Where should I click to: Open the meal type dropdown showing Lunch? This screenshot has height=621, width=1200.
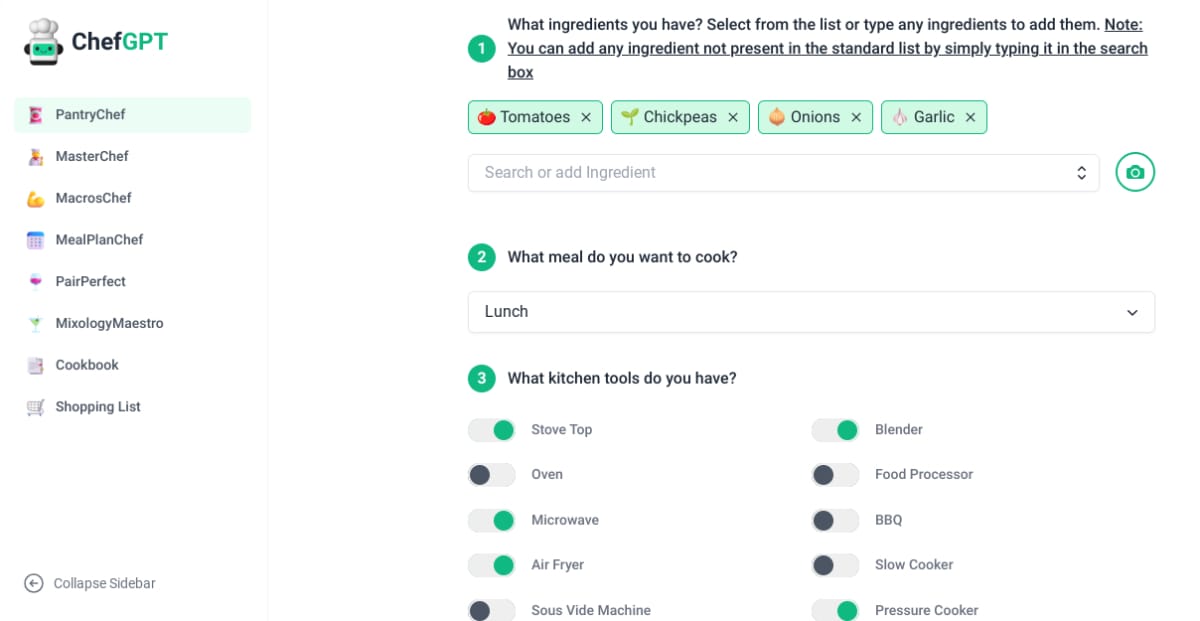click(811, 311)
